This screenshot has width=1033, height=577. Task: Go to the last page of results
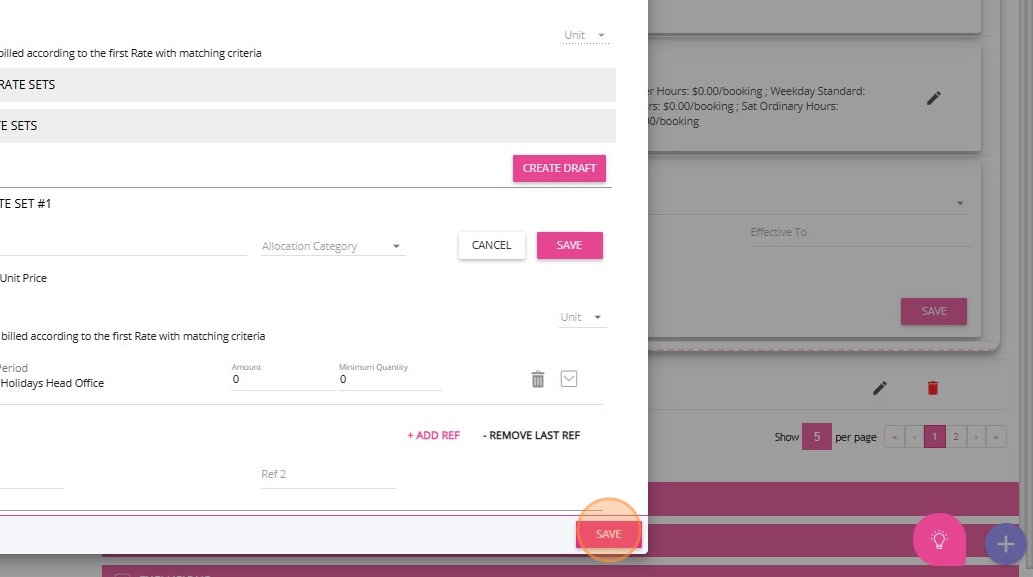click(996, 437)
